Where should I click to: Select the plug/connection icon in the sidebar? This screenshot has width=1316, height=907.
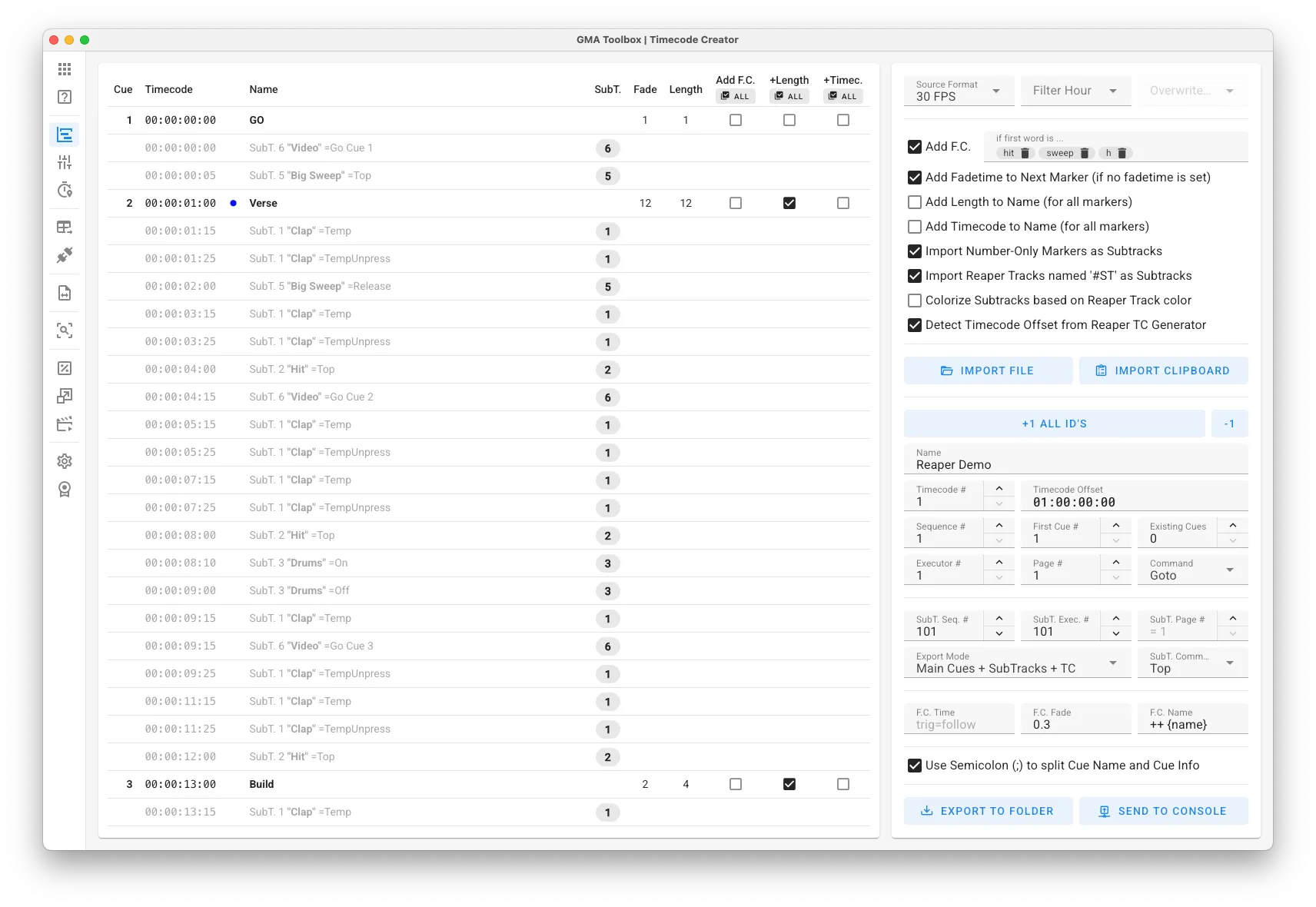65,254
